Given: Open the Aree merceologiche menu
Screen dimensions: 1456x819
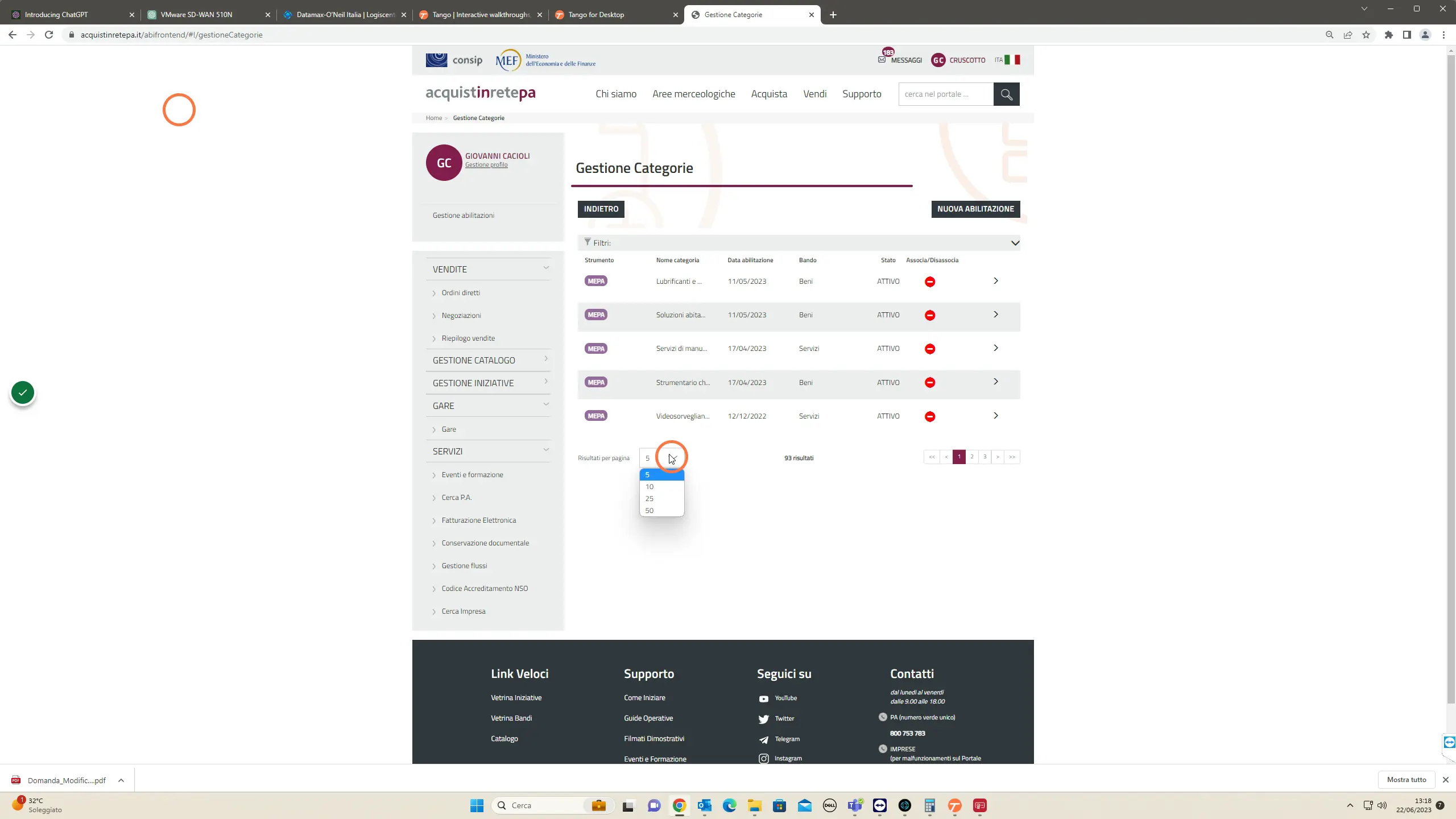Looking at the screenshot, I should (x=693, y=94).
